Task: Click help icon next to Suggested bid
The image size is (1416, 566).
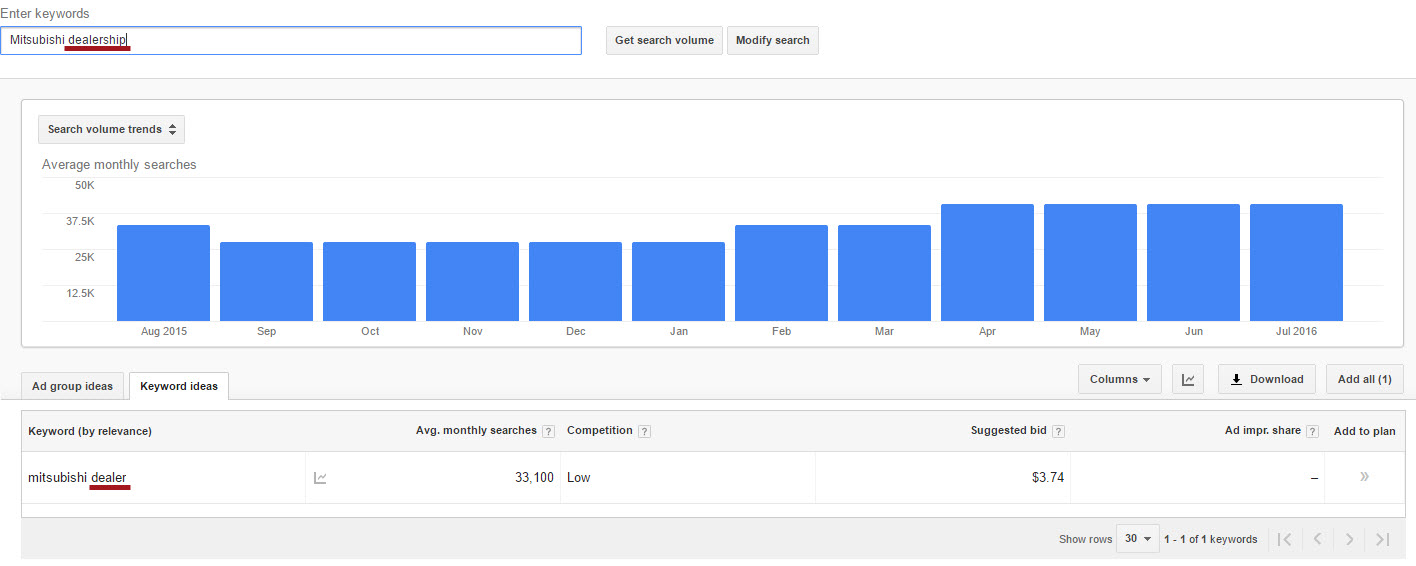Action: [1058, 431]
